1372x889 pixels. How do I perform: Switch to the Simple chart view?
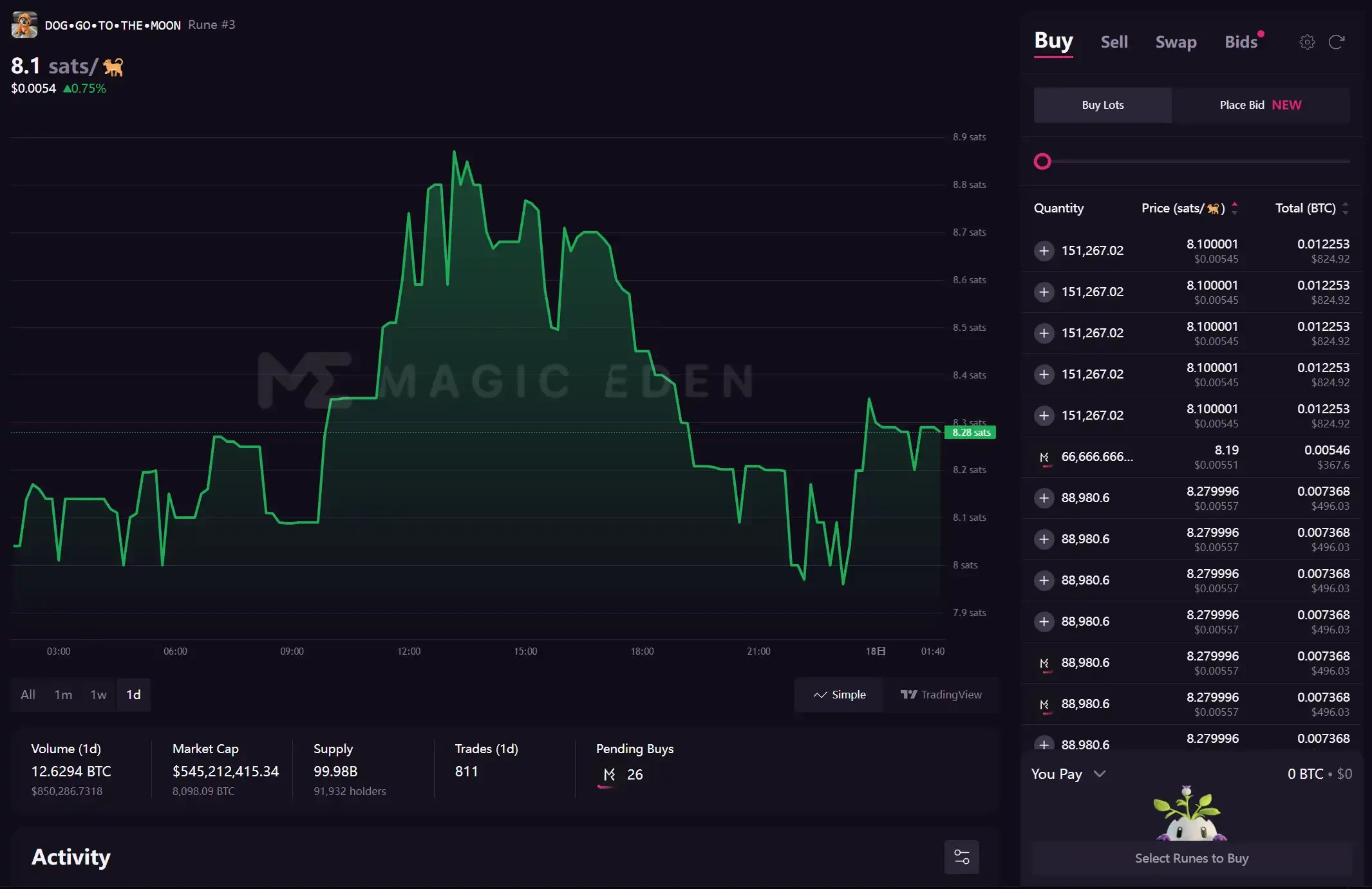pyautogui.click(x=840, y=694)
